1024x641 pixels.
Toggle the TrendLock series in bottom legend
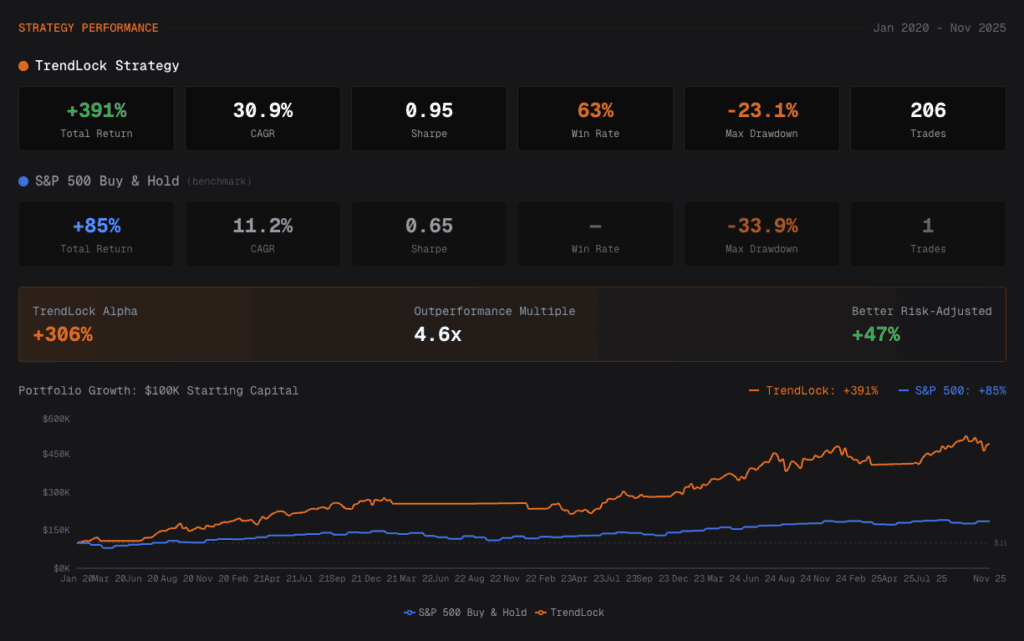pos(570,612)
